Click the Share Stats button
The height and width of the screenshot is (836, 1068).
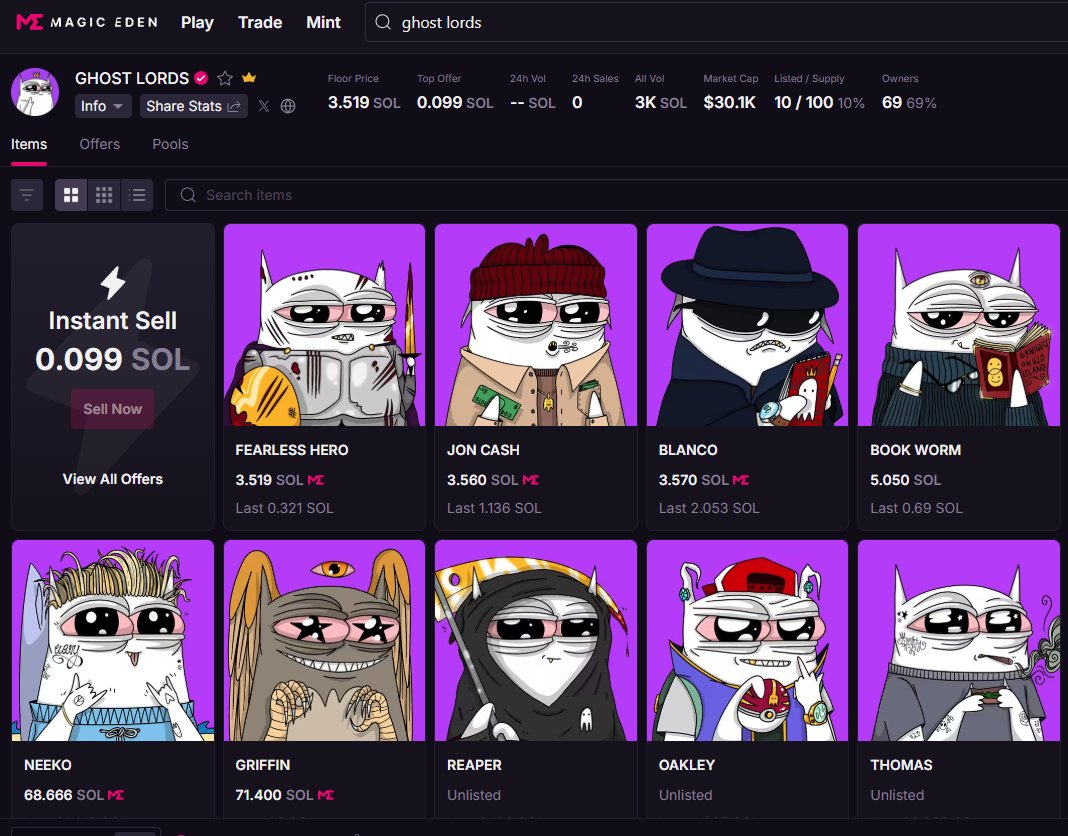click(193, 106)
